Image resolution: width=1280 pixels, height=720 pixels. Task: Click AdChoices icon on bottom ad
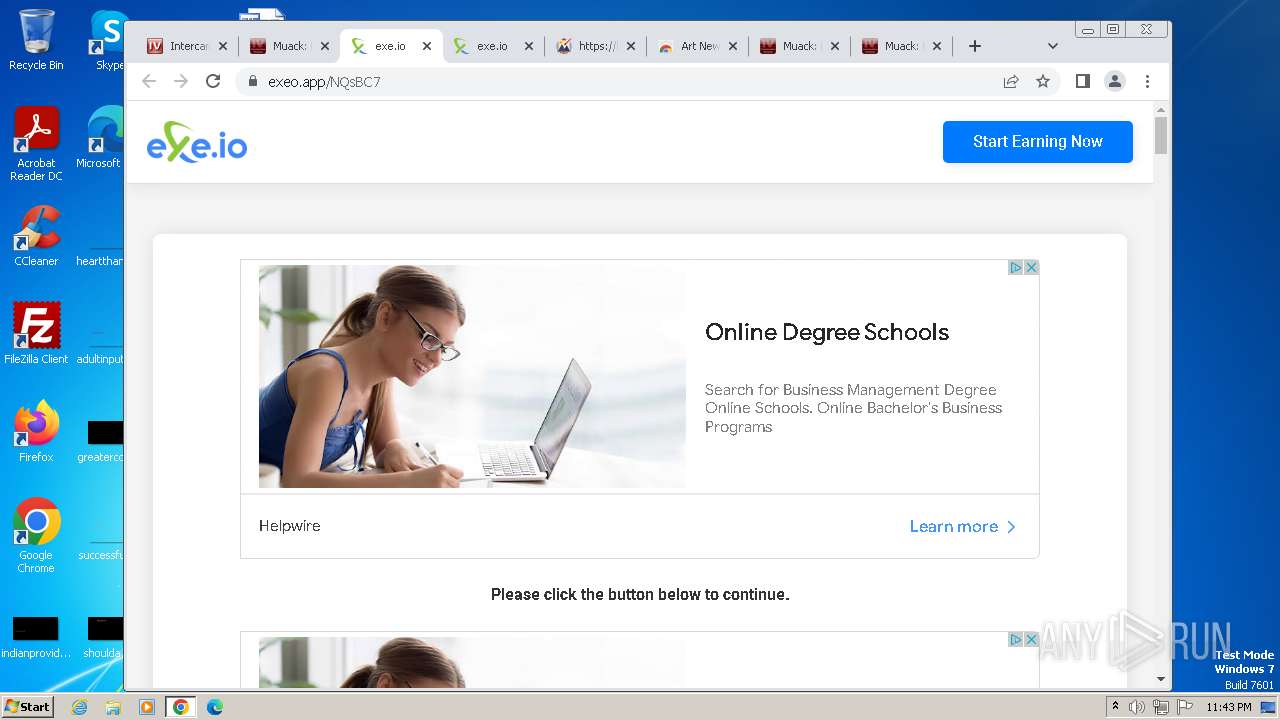pos(1015,639)
